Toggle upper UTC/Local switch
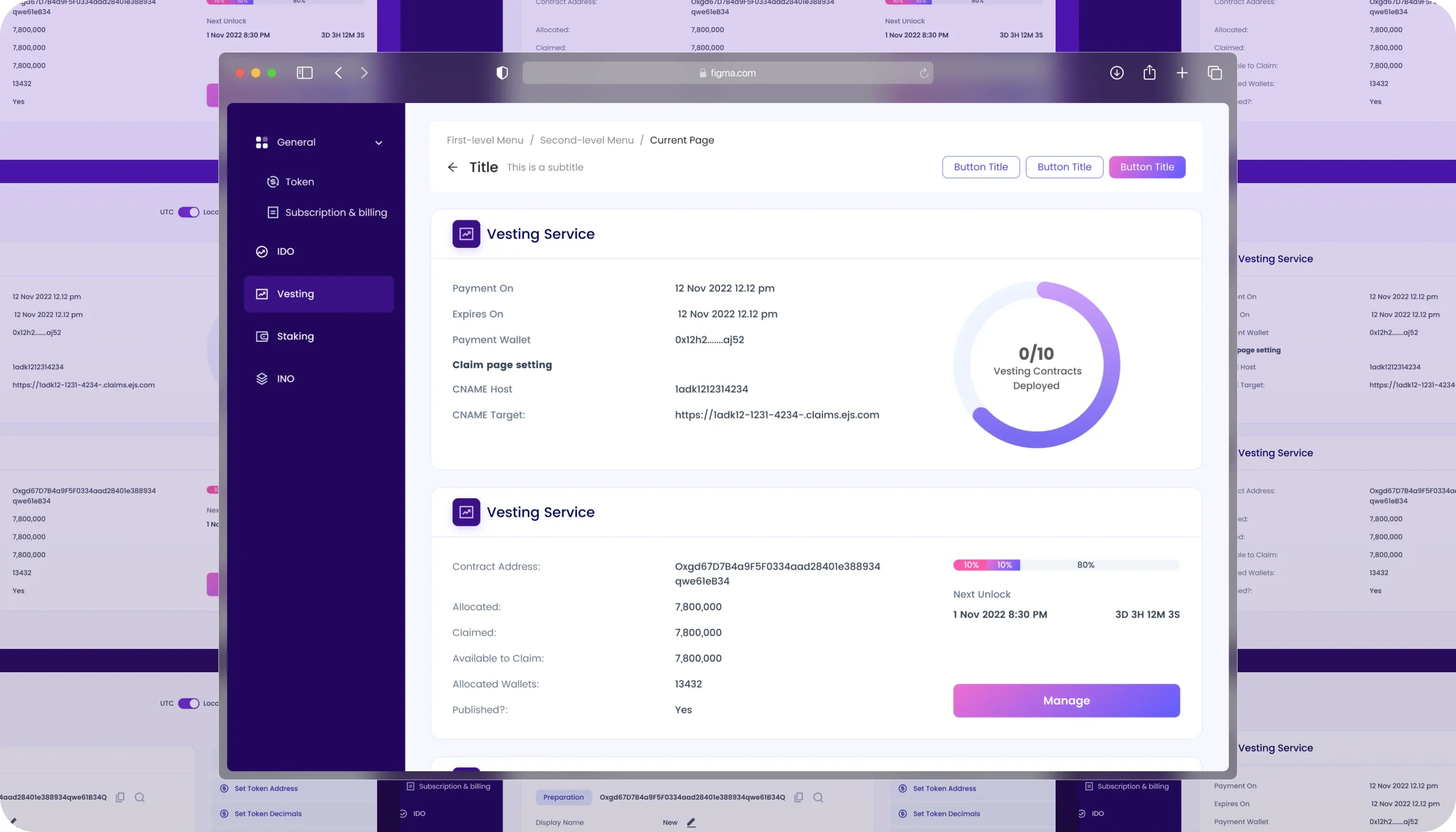1456x832 pixels. (188, 212)
